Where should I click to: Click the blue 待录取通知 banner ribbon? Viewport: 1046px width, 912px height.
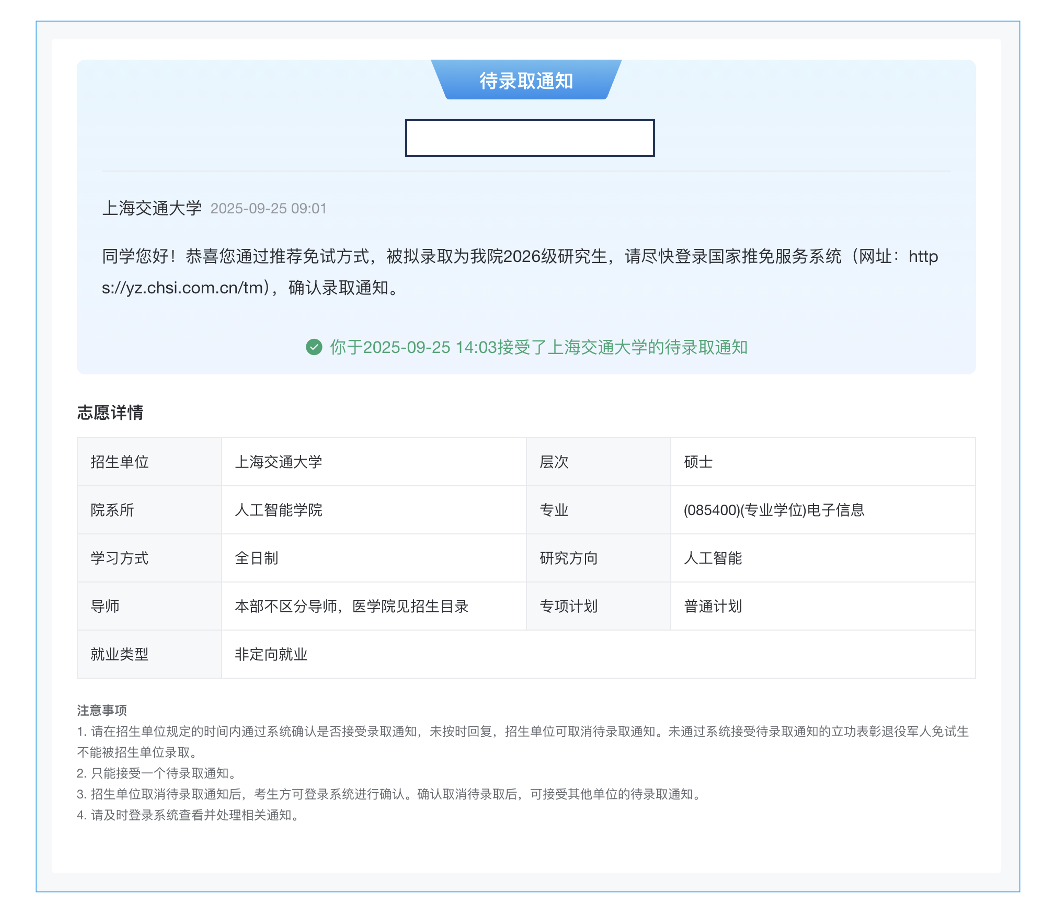[x=527, y=79]
